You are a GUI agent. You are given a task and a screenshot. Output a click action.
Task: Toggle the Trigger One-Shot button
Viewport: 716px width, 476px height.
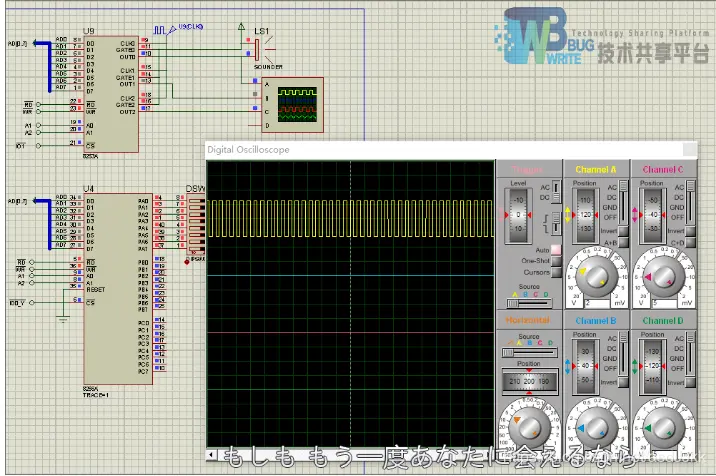click(x=556, y=261)
